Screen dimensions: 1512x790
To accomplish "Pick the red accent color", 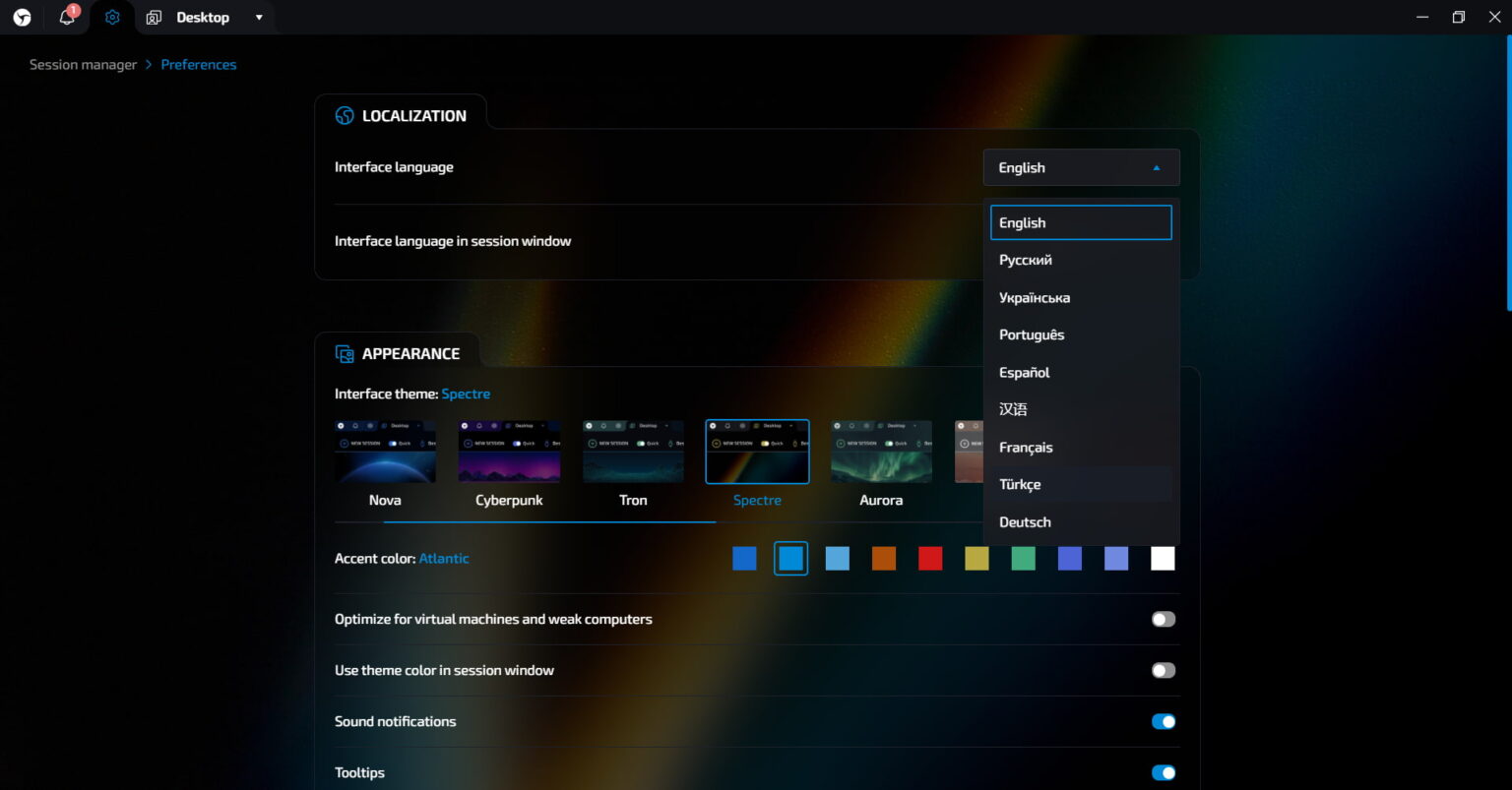I will (929, 558).
